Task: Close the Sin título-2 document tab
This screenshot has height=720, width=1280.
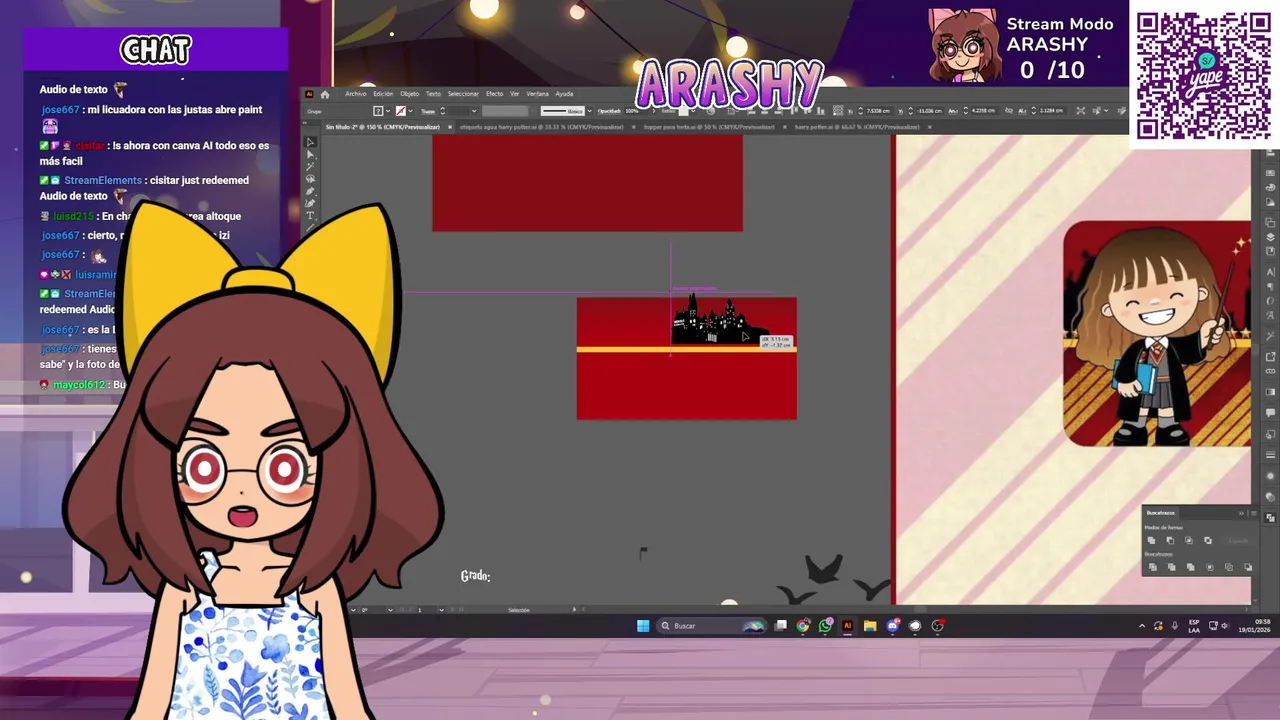Action: [x=449, y=127]
